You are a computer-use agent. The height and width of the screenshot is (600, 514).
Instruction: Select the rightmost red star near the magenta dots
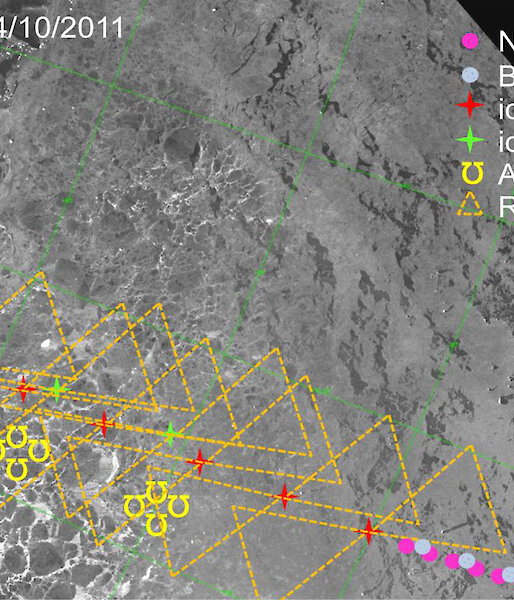point(369,531)
